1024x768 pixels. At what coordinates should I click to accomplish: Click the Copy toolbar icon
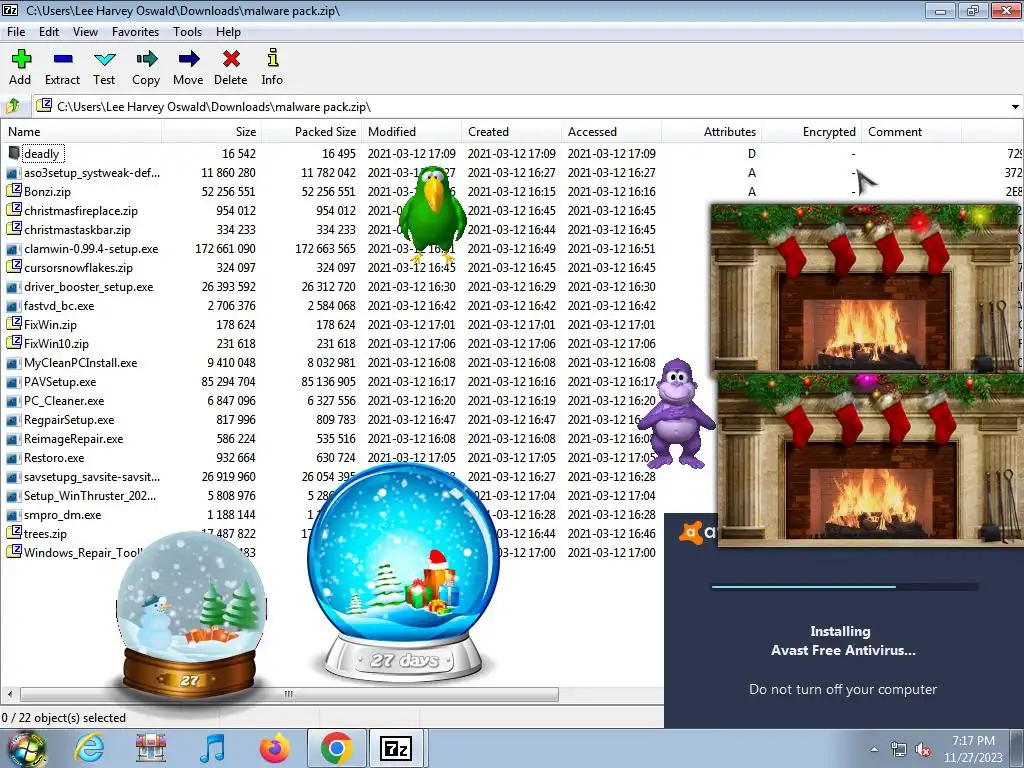[146, 59]
